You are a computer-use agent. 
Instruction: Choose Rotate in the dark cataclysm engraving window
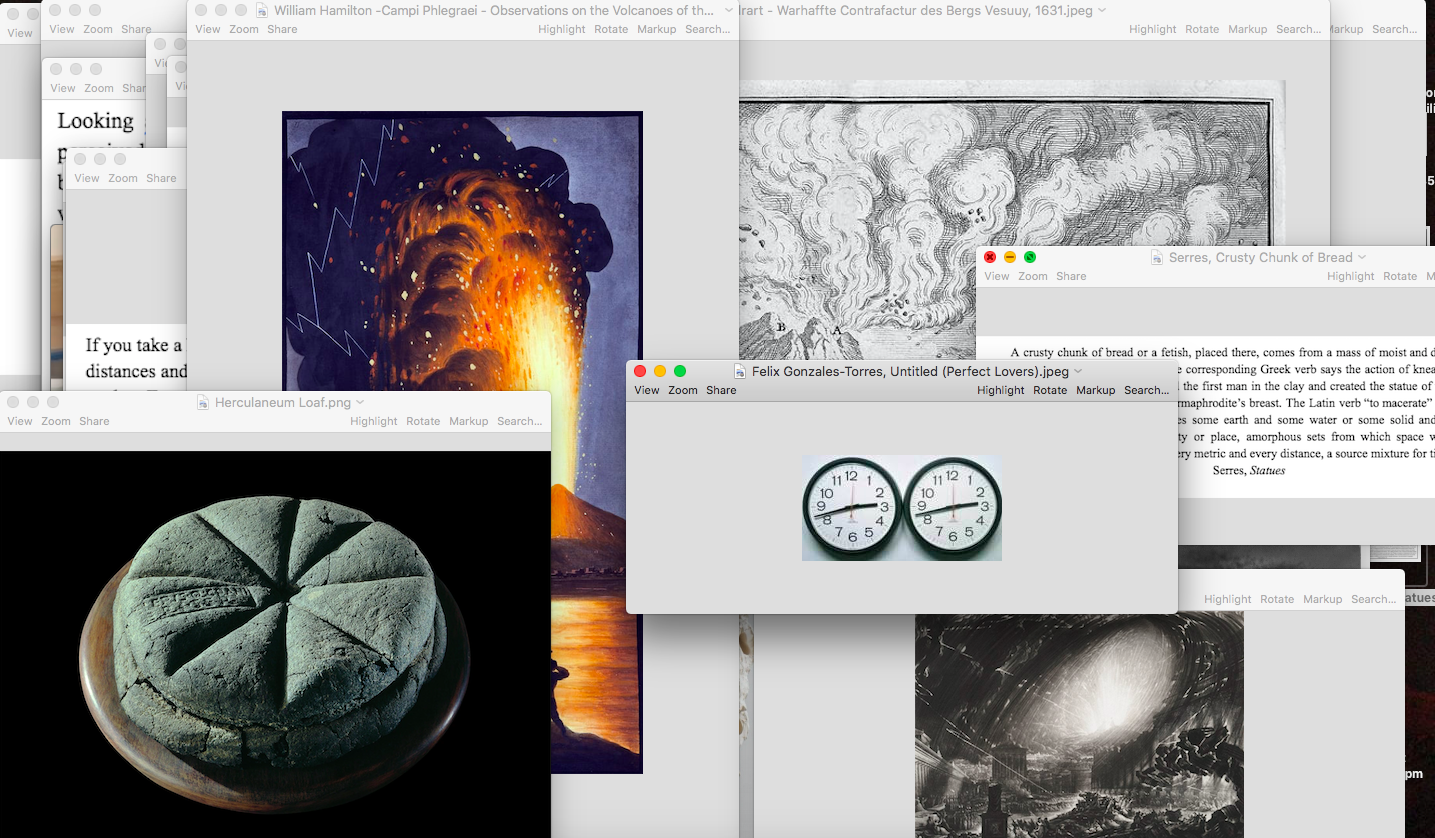point(1277,599)
